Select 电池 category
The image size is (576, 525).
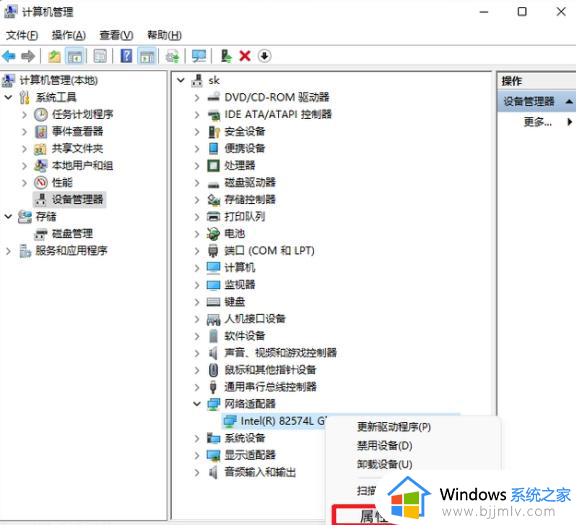pyautogui.click(x=234, y=234)
